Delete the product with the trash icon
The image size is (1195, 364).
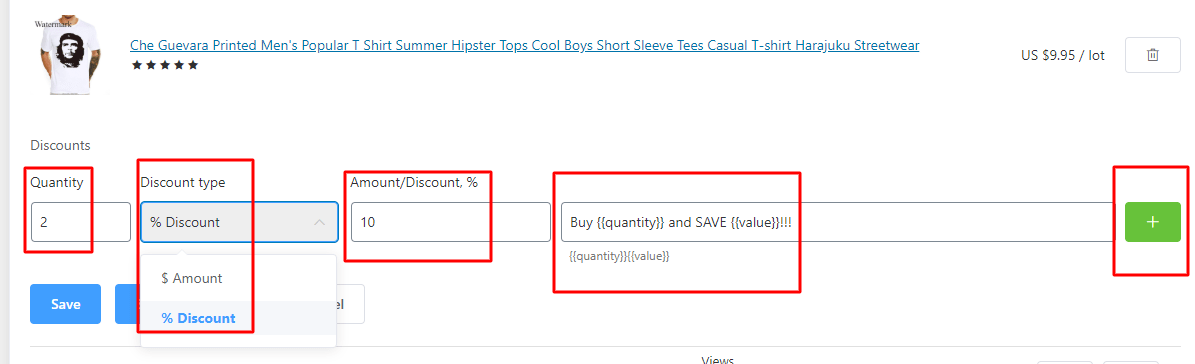click(1153, 55)
